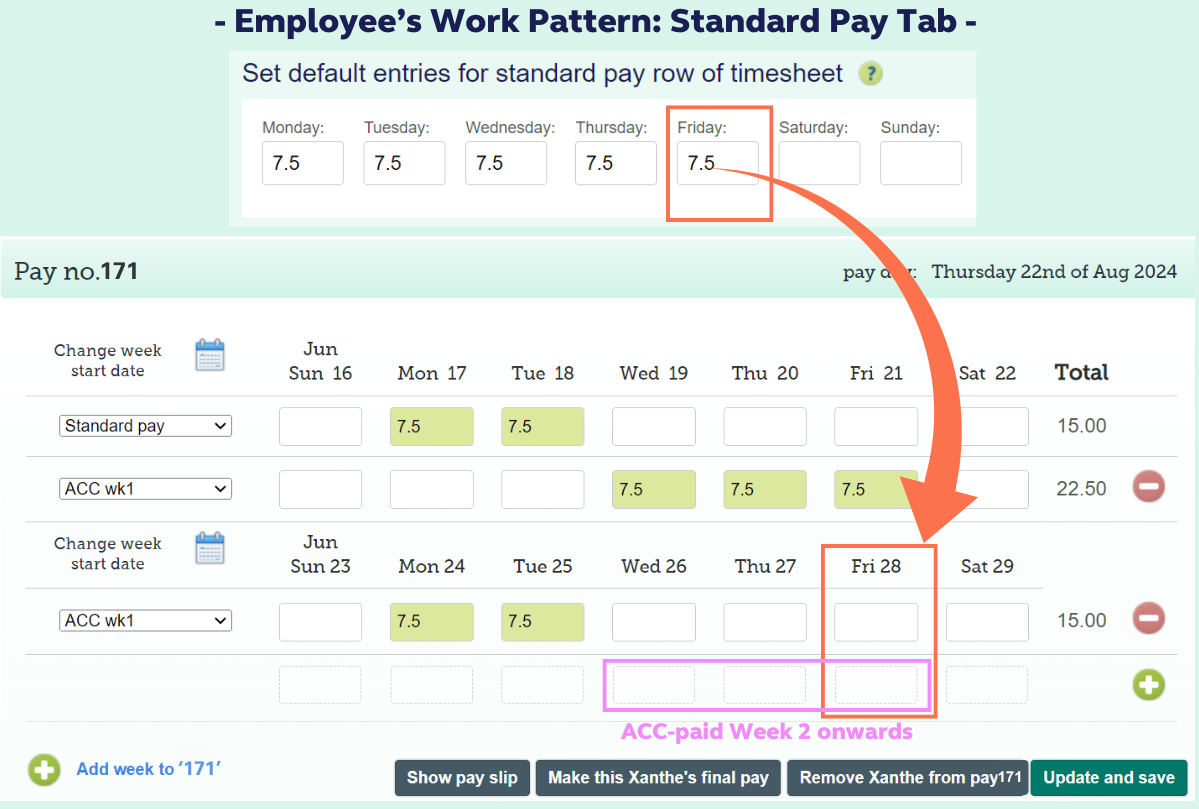This screenshot has height=809, width=1199.
Task: Select the empty Saturday default hours field
Action: click(x=819, y=163)
